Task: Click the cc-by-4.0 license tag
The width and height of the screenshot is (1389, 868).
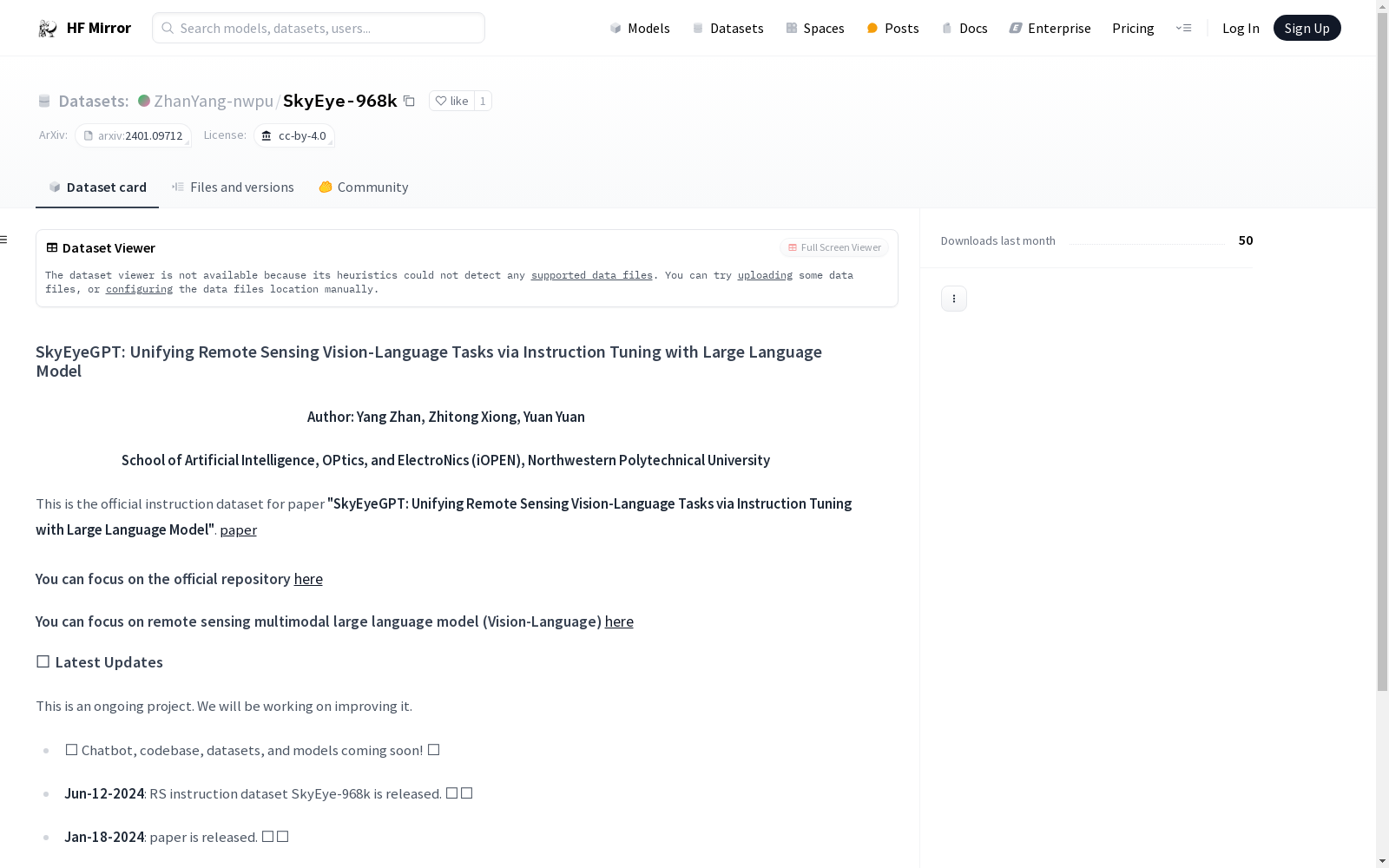Action: (294, 136)
